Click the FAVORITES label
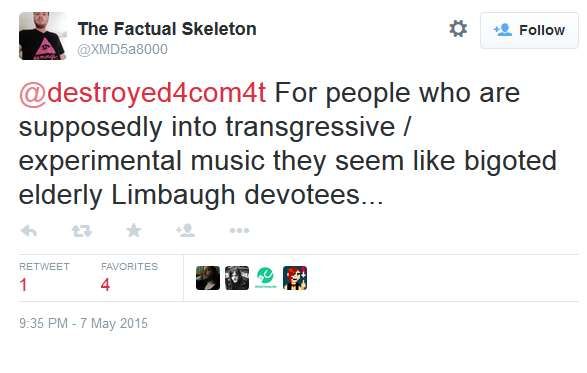This screenshot has height=373, width=587. point(130,267)
